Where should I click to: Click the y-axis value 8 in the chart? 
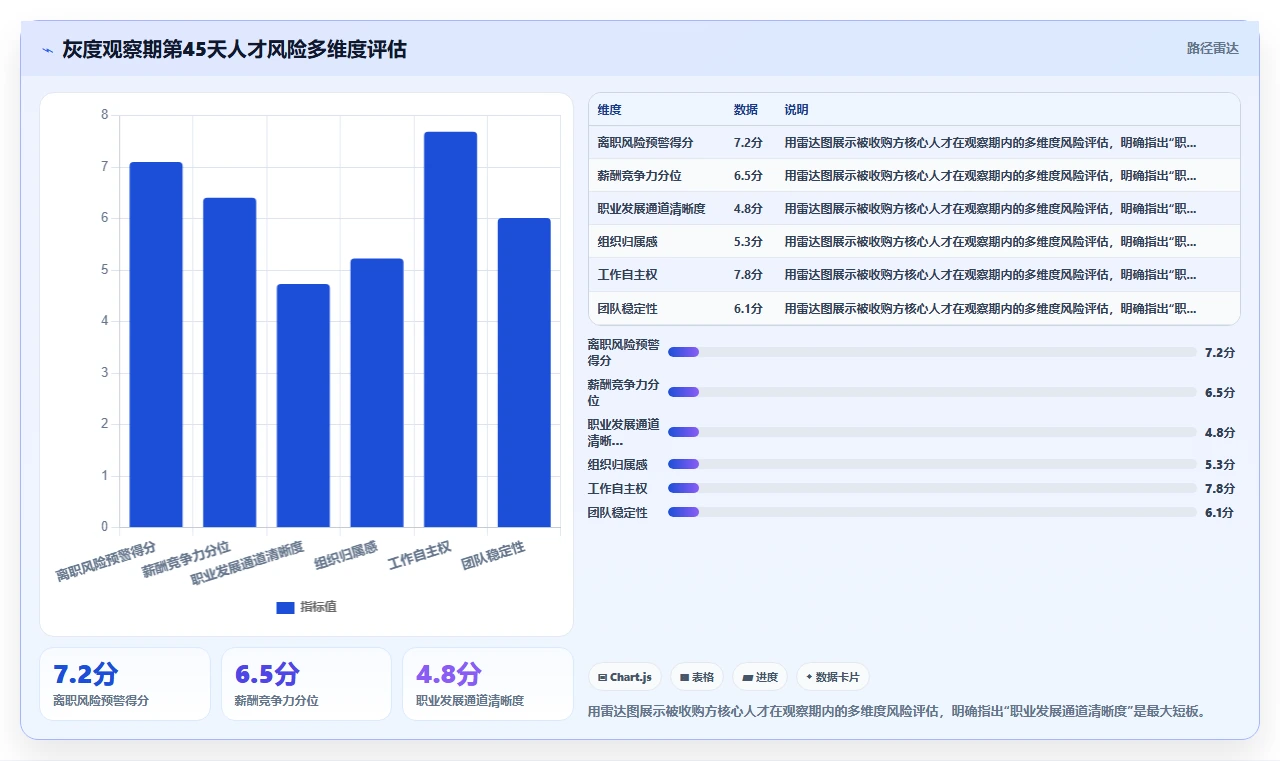105,115
